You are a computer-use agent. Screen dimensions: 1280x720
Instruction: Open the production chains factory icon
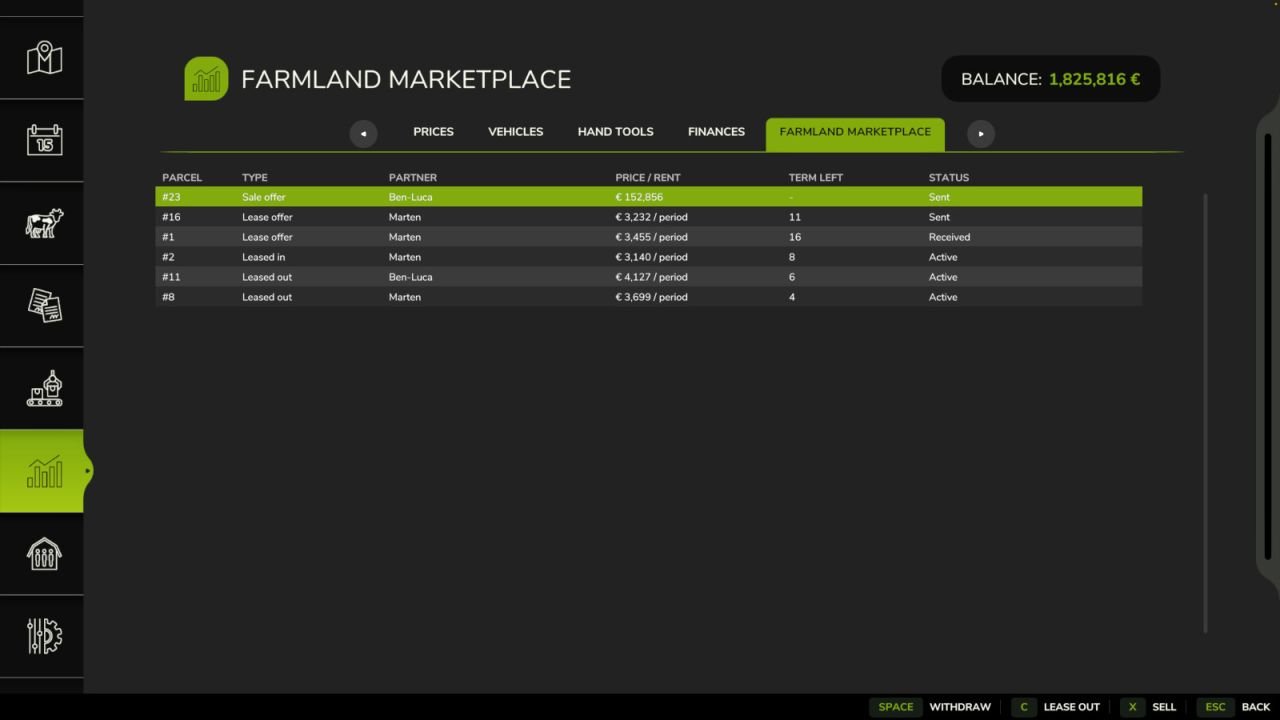[44, 388]
